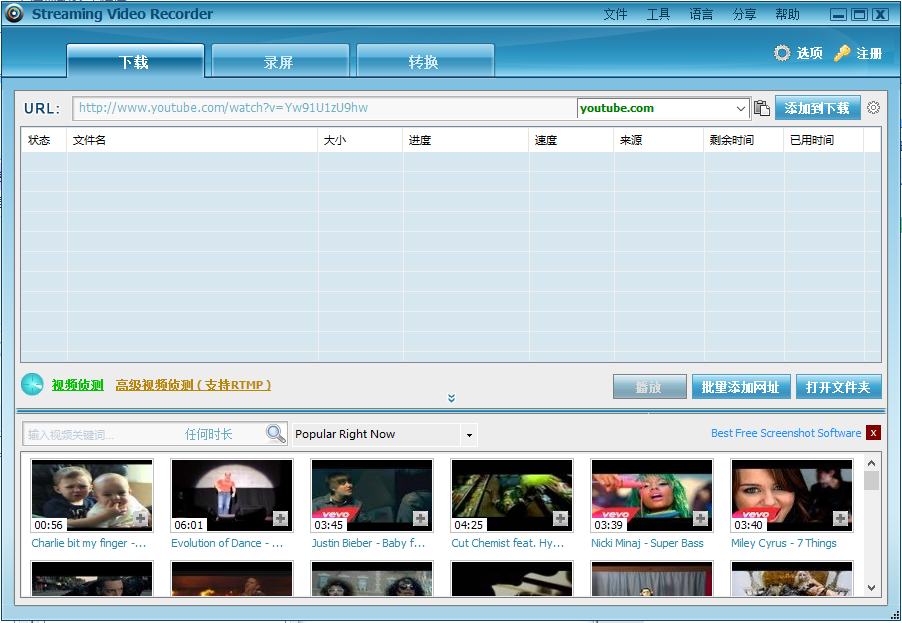This screenshot has height=623, width=902.
Task: Switch to the 转换 tab
Action: (424, 62)
